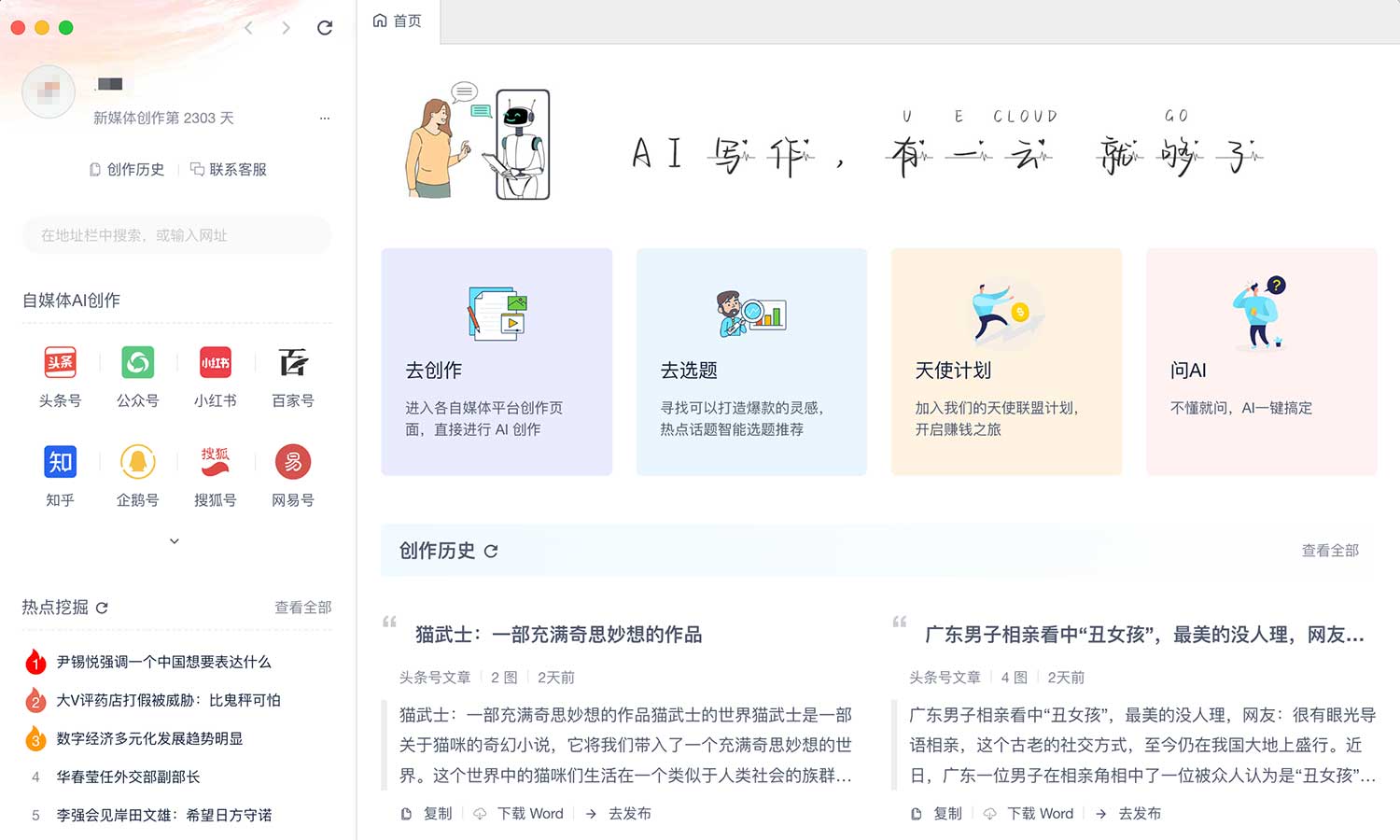Screen dimensions: 1400x840
Task: Select the 知乎 platform icon
Action: click(60, 462)
